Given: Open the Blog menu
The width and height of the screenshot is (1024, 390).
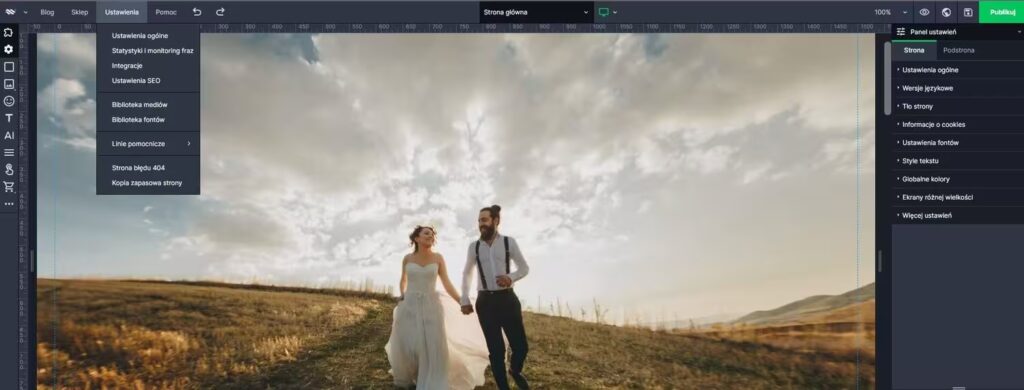Looking at the screenshot, I should click(47, 12).
